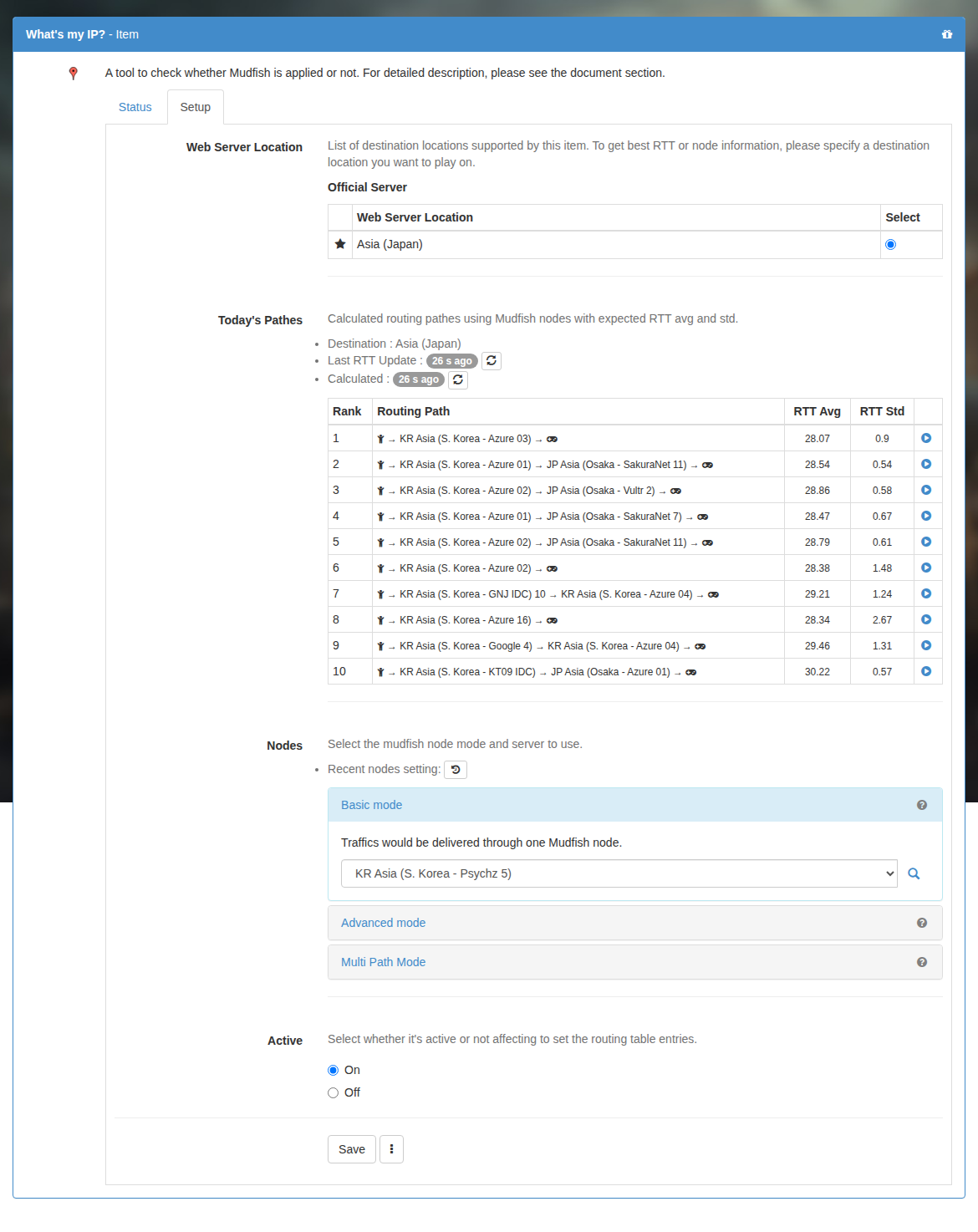Open the Basic mode help icon

pyautogui.click(x=922, y=805)
